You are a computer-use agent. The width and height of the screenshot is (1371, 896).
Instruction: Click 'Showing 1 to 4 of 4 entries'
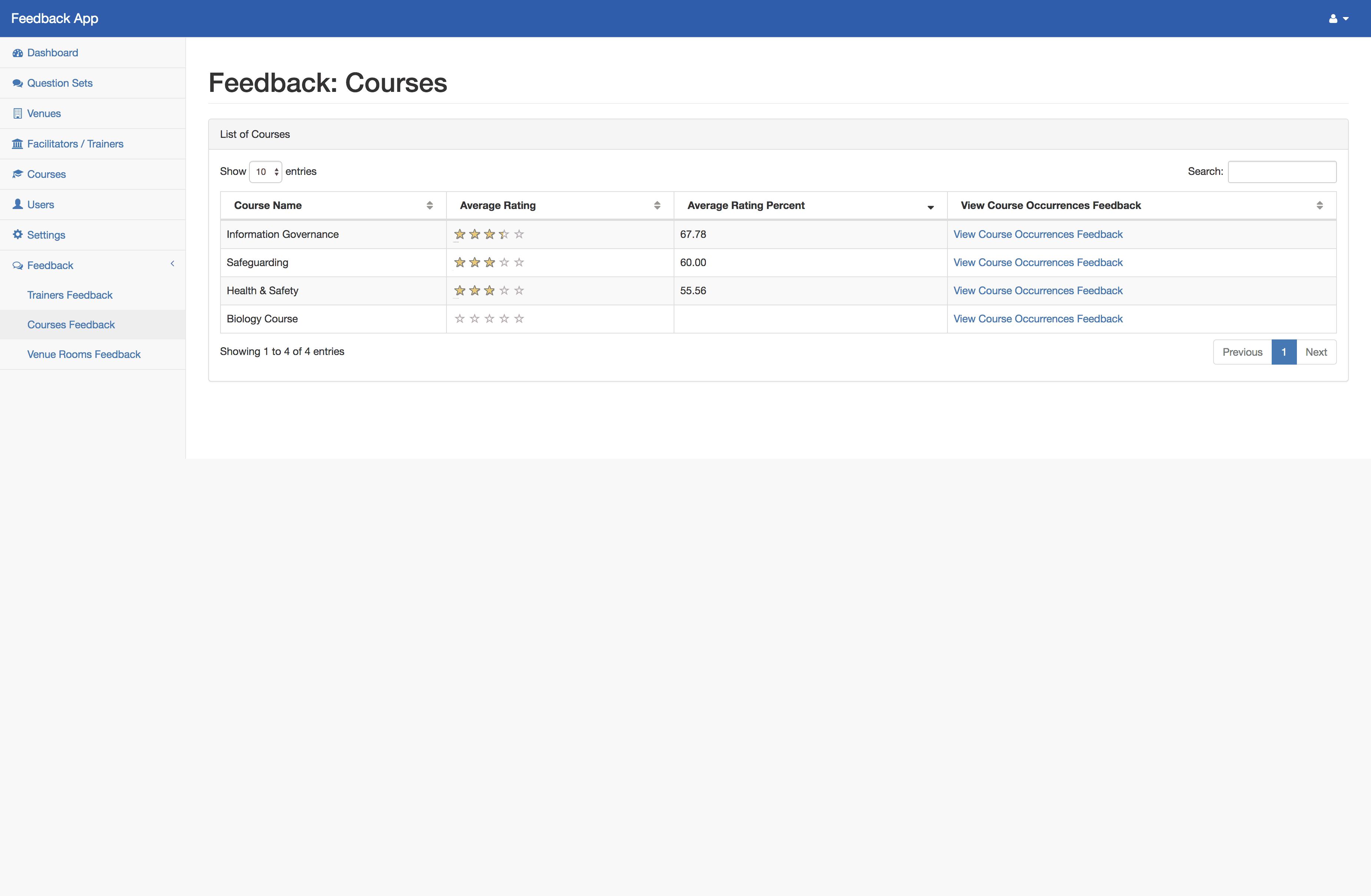click(x=282, y=352)
